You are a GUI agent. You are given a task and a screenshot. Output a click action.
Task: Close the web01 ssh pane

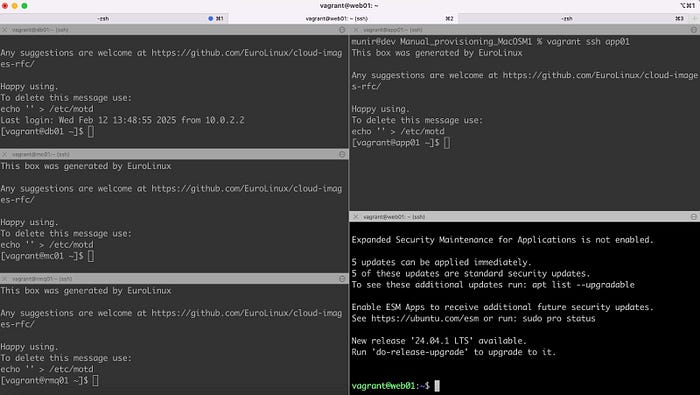point(356,216)
